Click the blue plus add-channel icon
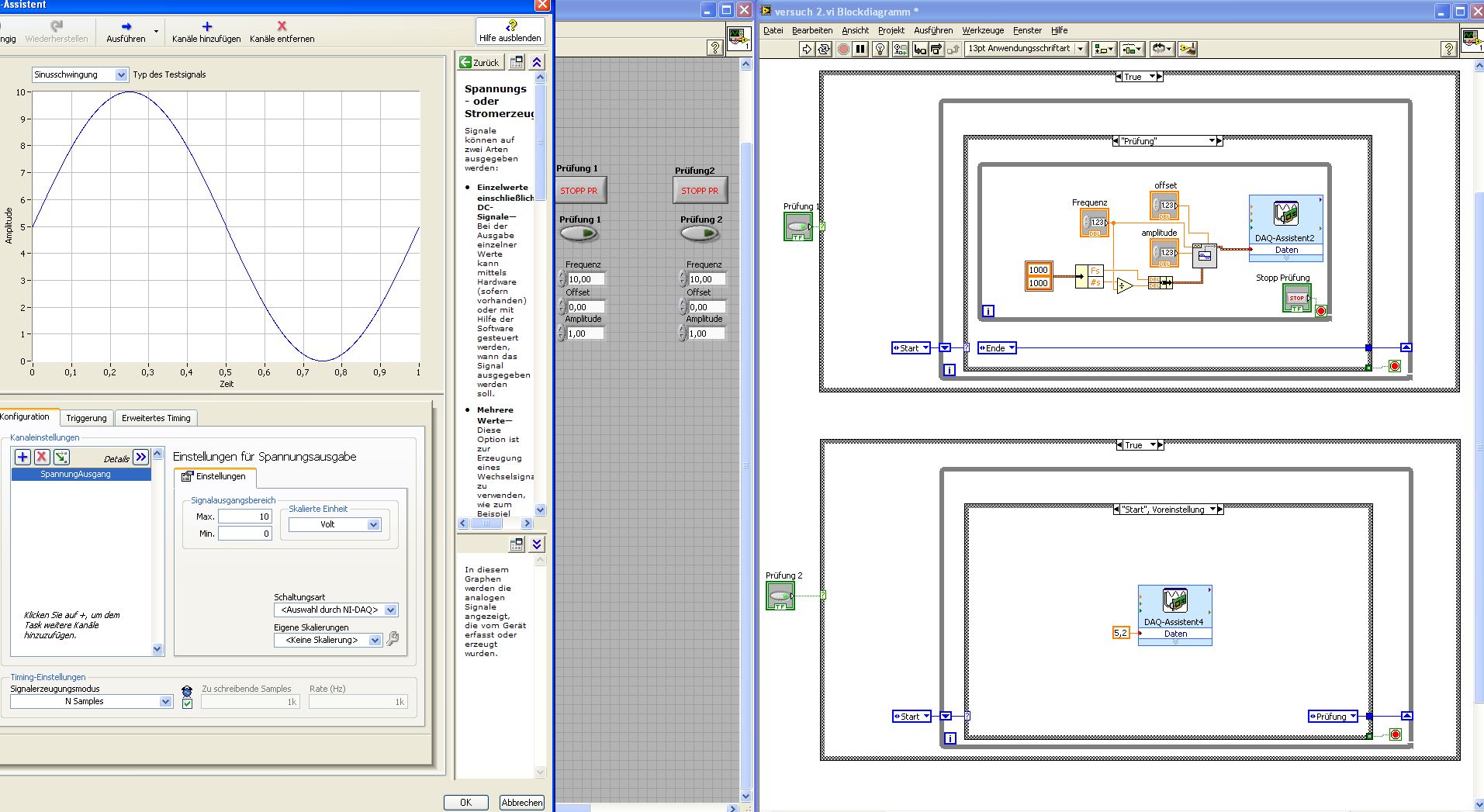The image size is (1484, 812). [x=22, y=457]
